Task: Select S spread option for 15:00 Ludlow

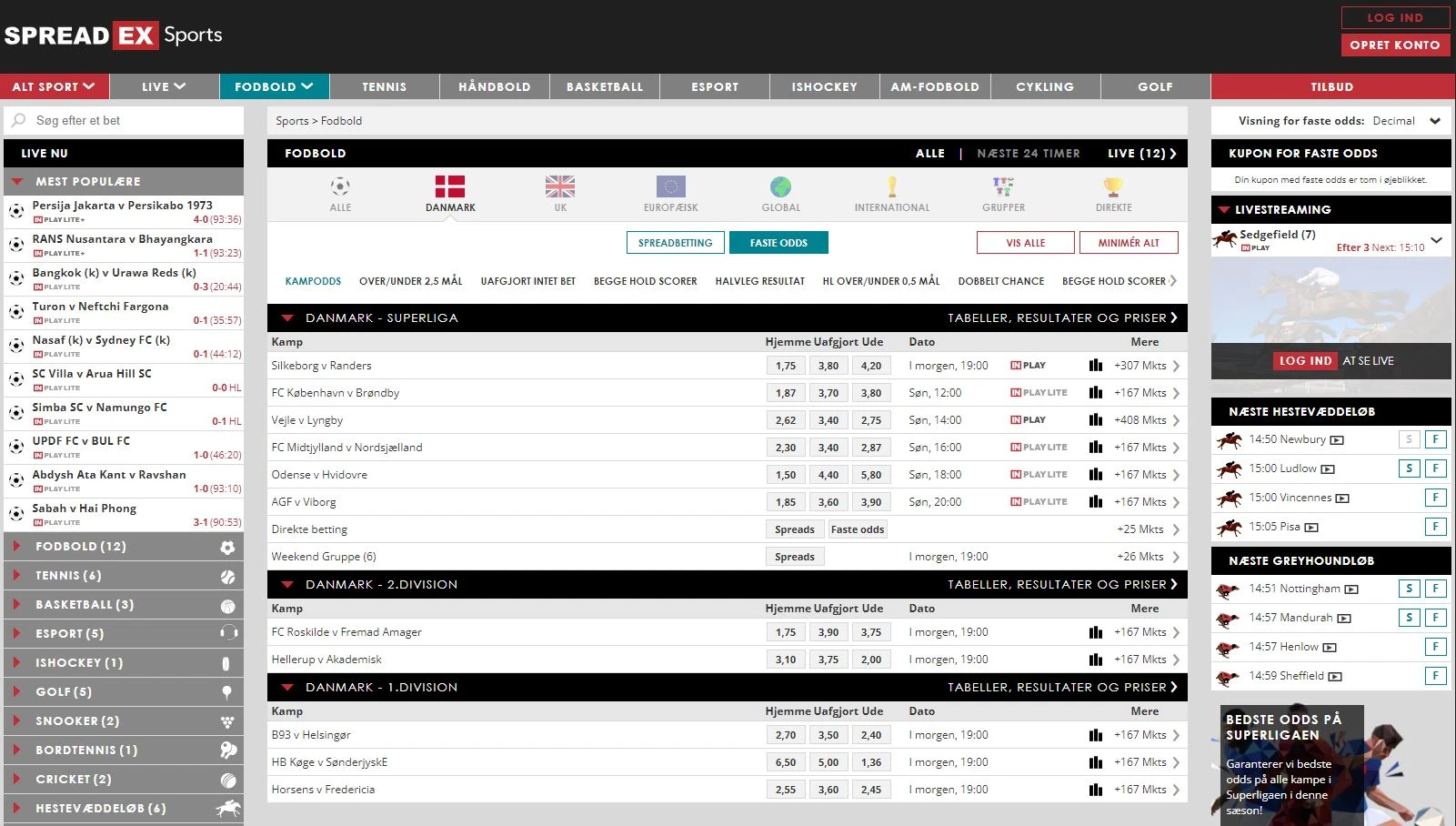Action: point(1409,468)
